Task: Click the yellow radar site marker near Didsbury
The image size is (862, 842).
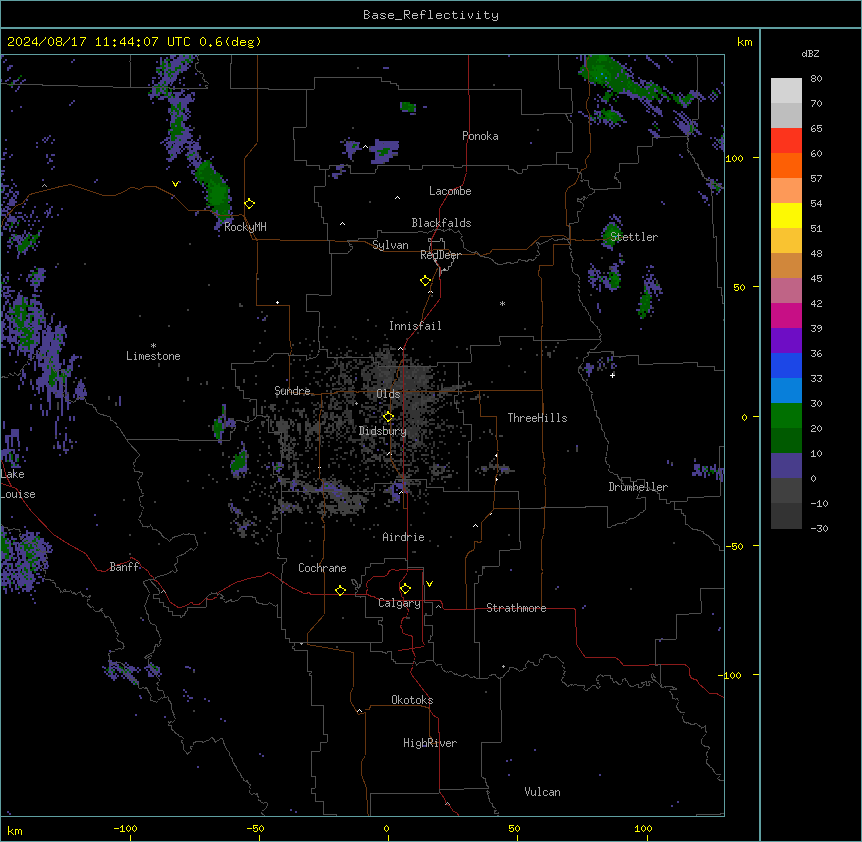Action: (x=388, y=417)
